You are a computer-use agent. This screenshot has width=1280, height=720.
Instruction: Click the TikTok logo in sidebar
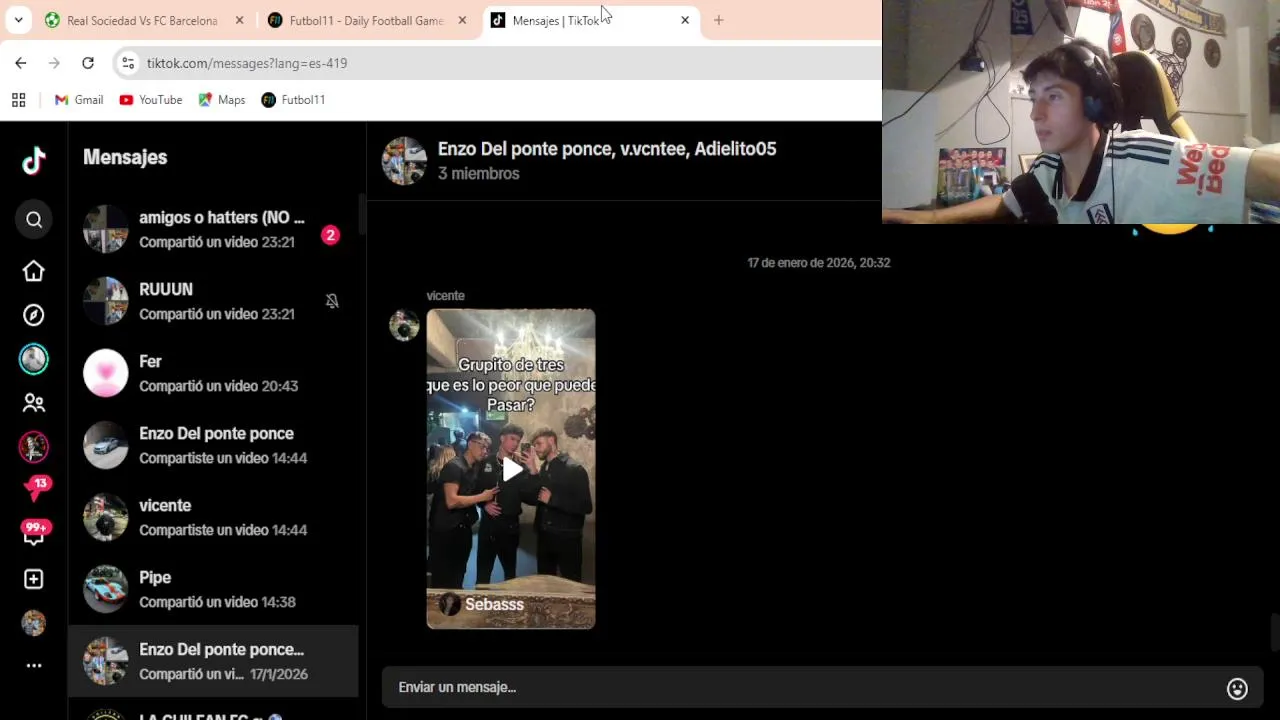click(34, 161)
